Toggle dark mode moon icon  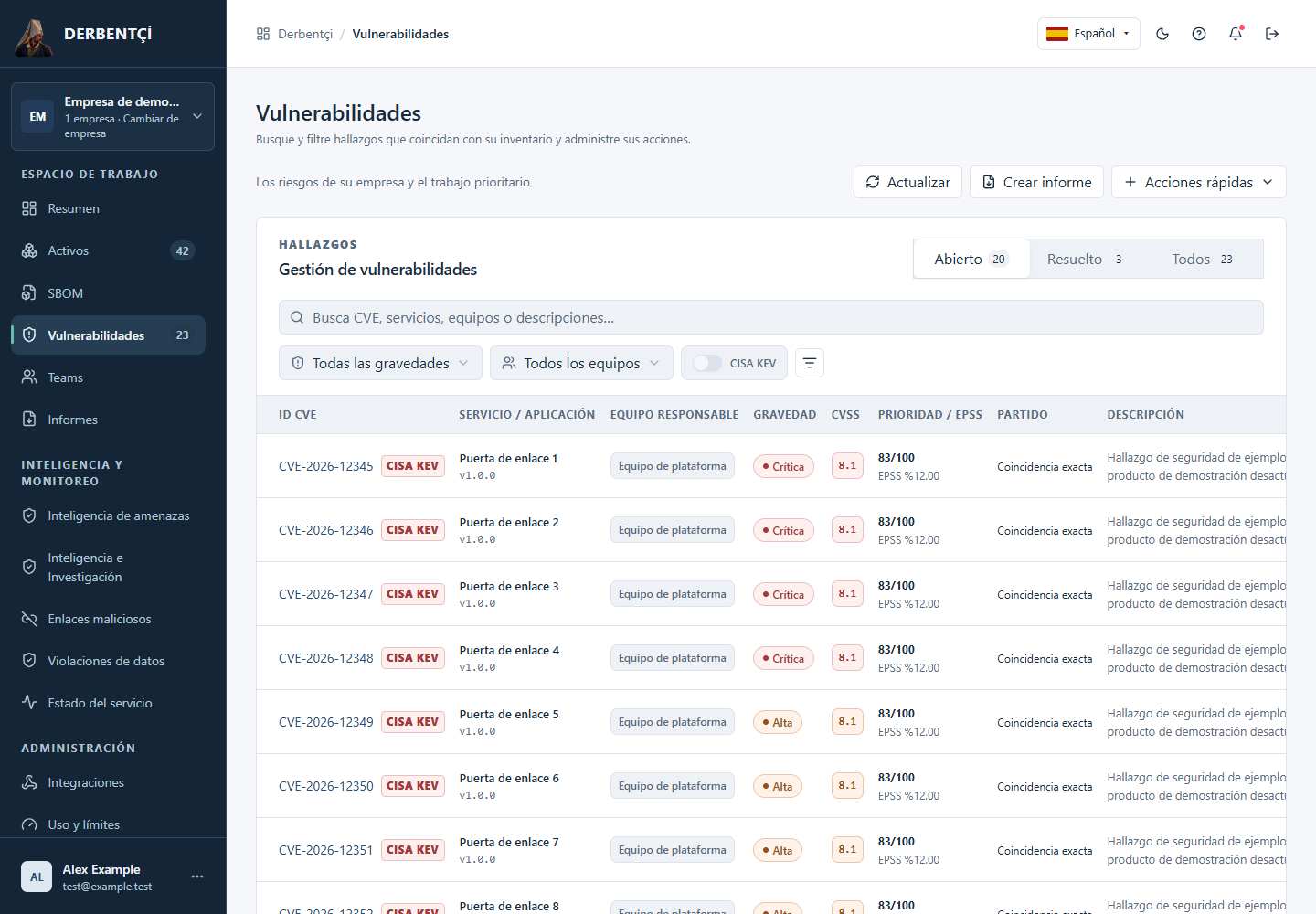pyautogui.click(x=1162, y=34)
